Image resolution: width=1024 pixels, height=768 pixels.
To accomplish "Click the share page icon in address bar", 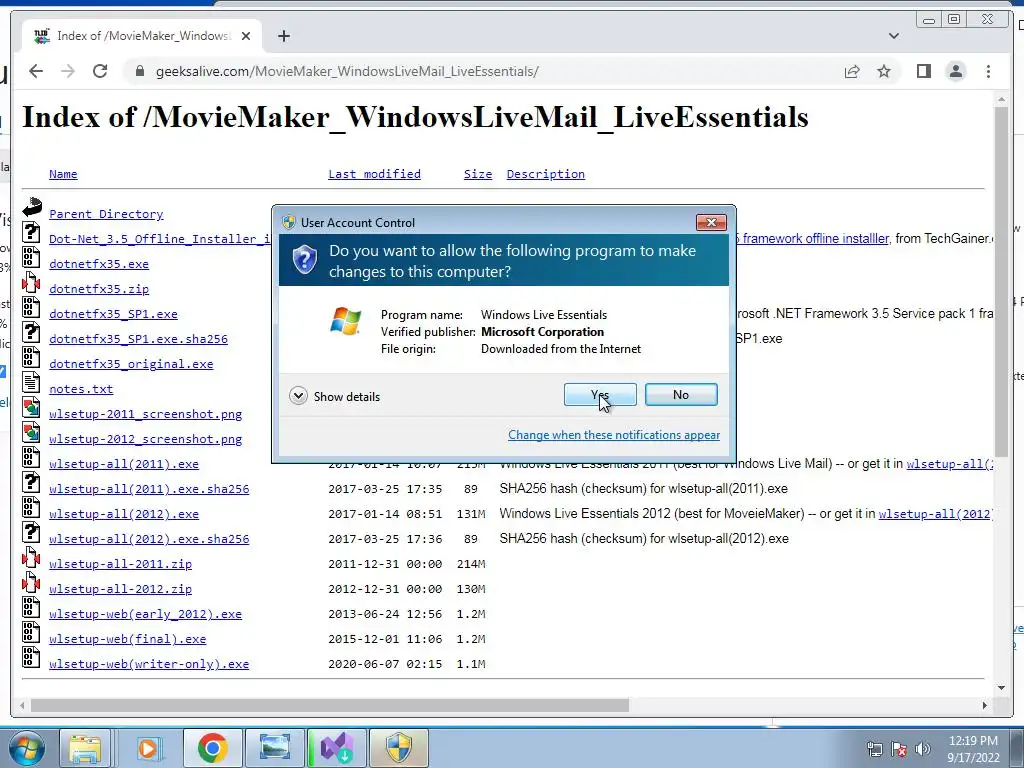I will (852, 71).
